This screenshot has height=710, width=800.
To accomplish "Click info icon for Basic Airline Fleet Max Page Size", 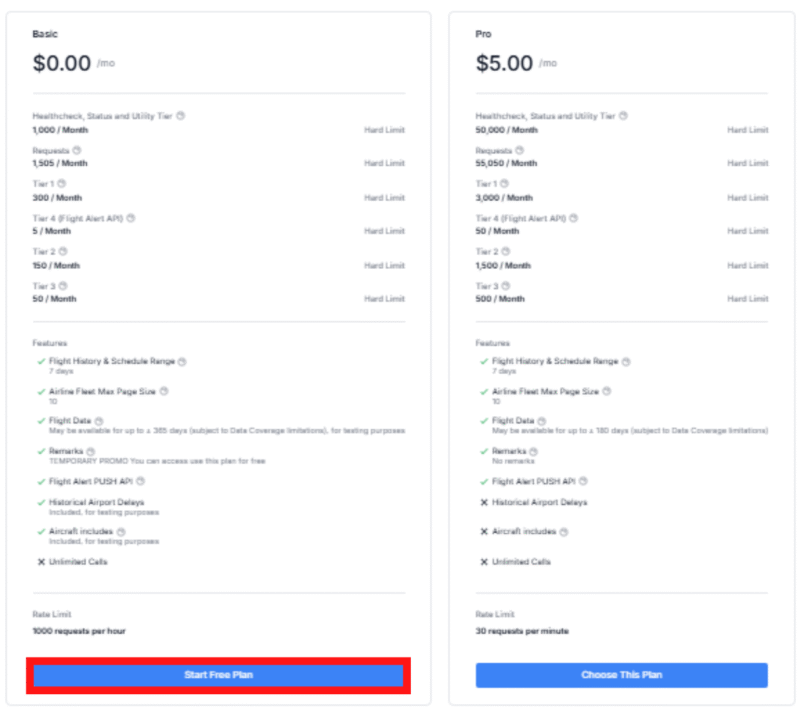I will click(164, 392).
